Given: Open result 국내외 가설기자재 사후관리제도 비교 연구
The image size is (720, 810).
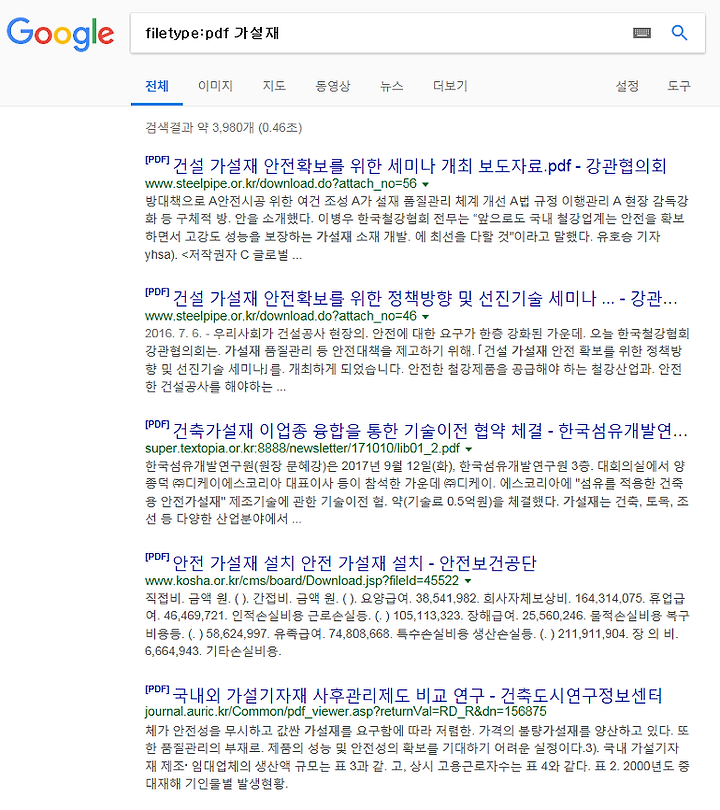Looking at the screenshot, I should 417,695.
